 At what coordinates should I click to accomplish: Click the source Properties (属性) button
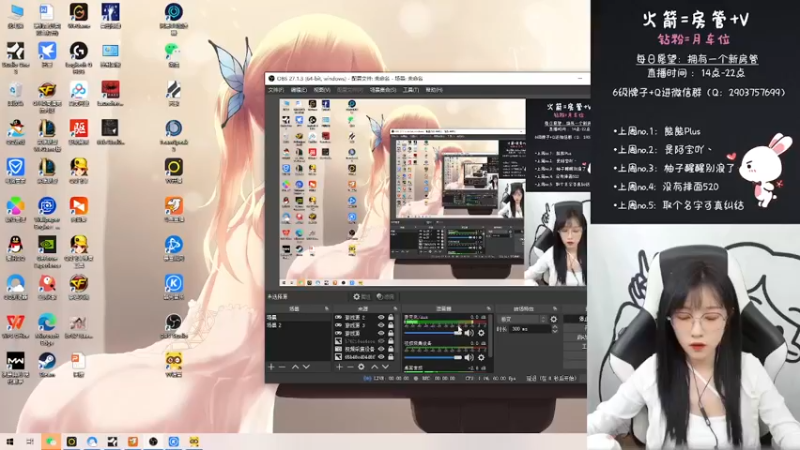(362, 296)
